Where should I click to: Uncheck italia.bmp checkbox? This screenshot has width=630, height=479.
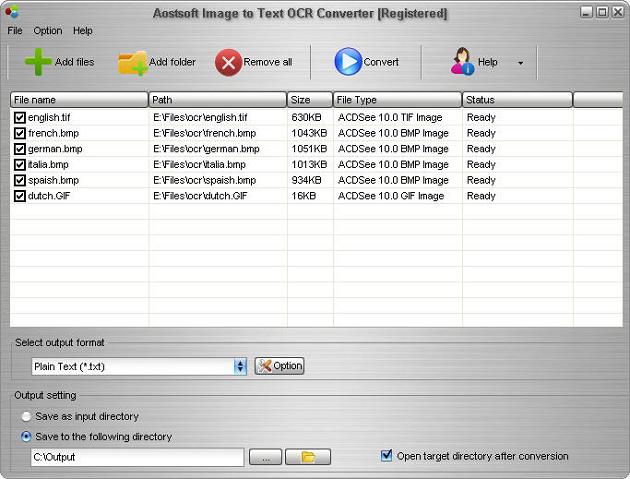[20, 164]
